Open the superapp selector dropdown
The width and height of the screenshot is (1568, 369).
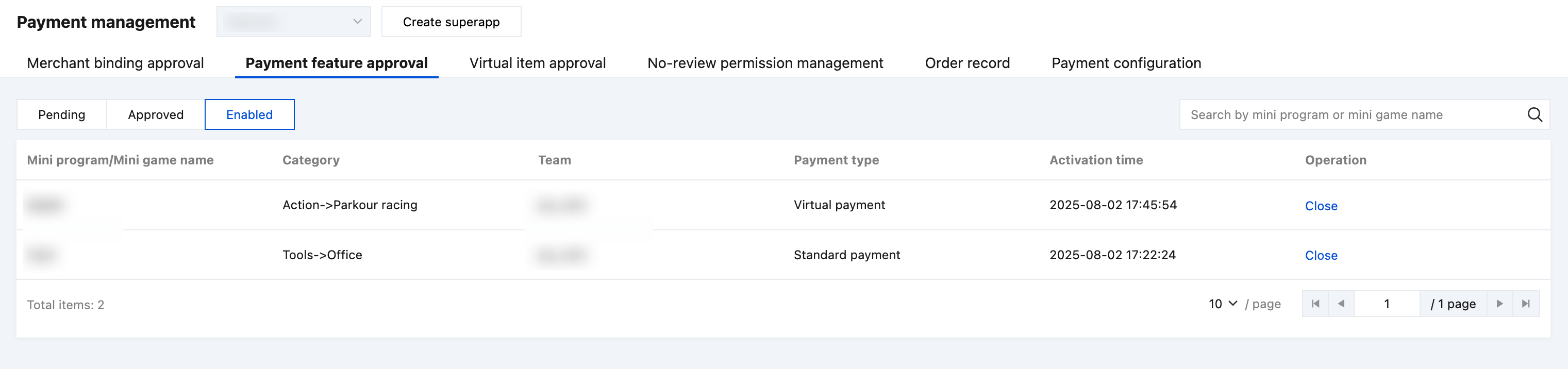click(x=293, y=22)
